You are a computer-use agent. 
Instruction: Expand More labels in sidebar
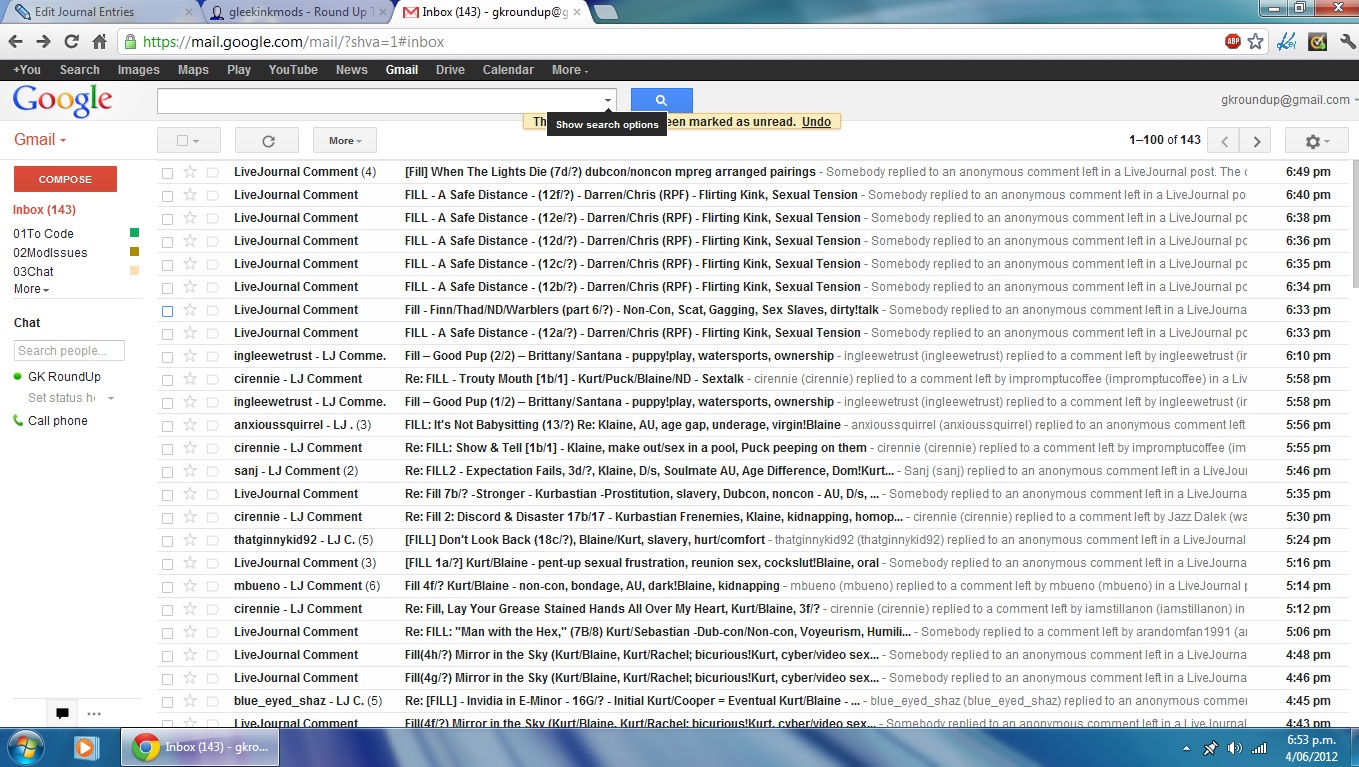coord(31,289)
